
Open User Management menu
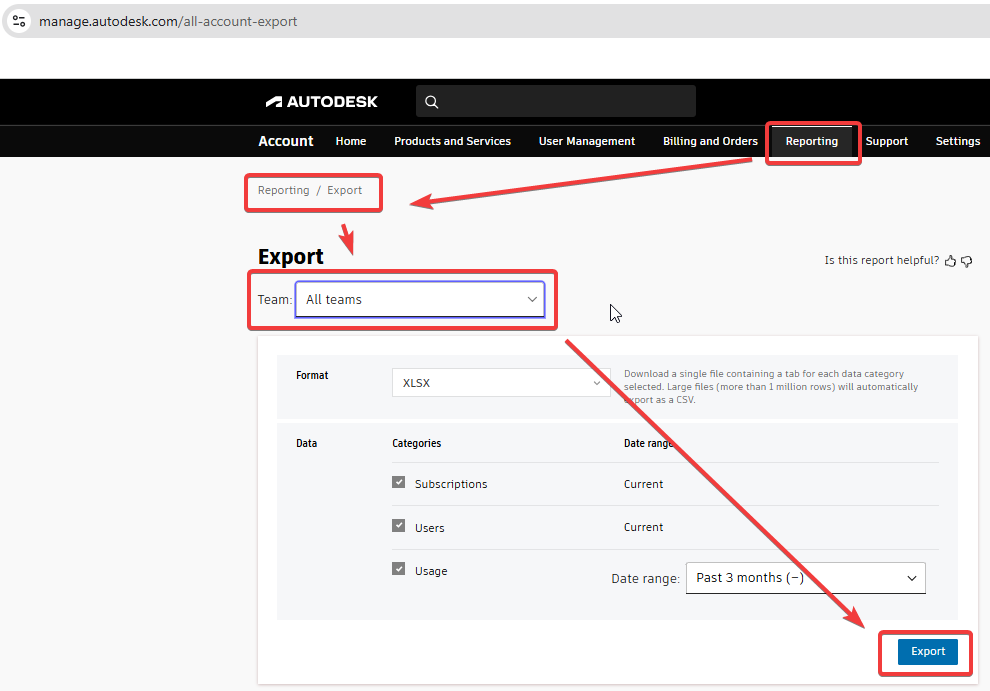[587, 141]
